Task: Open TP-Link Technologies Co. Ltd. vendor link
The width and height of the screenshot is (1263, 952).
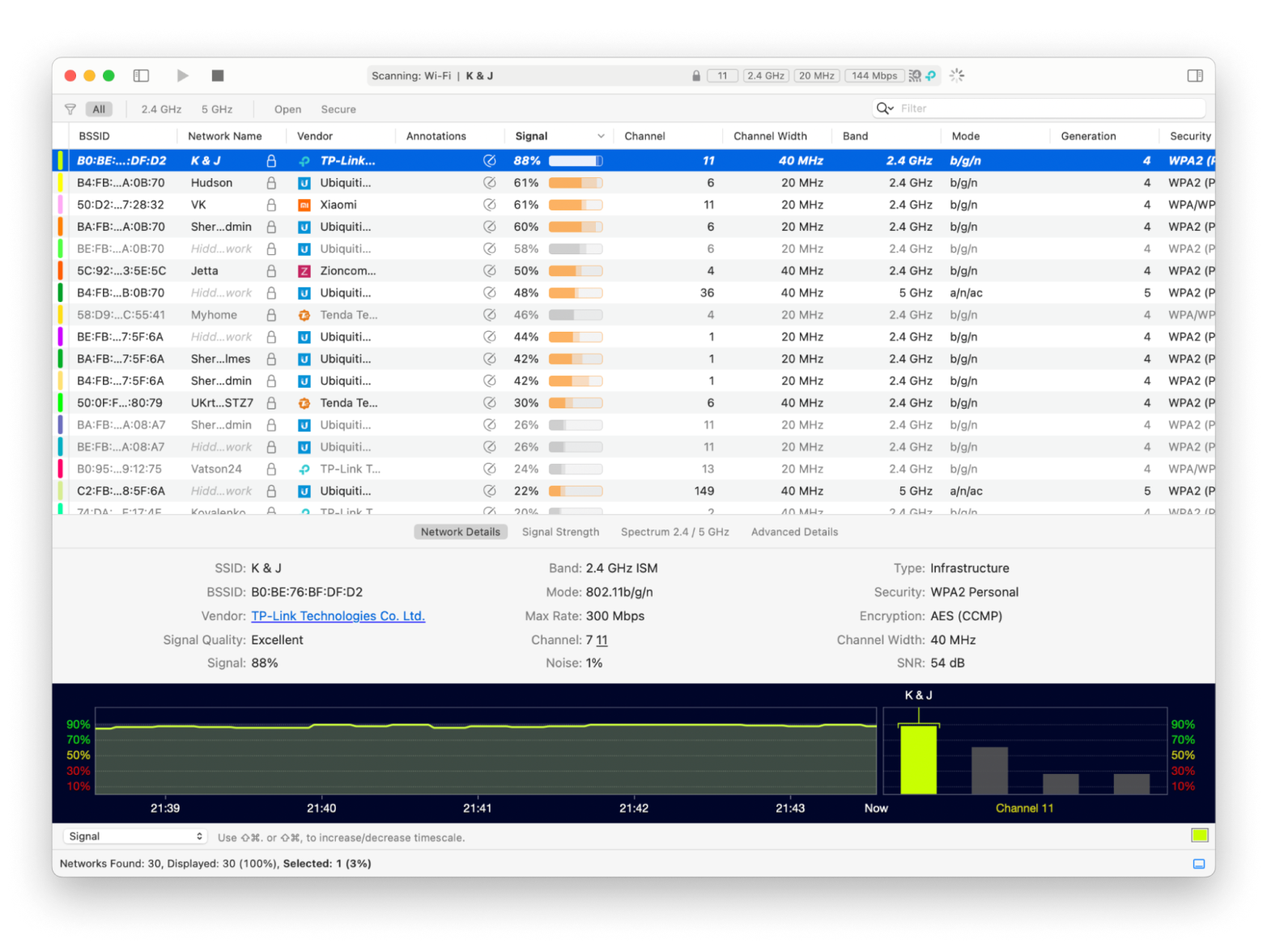Action: 338,616
